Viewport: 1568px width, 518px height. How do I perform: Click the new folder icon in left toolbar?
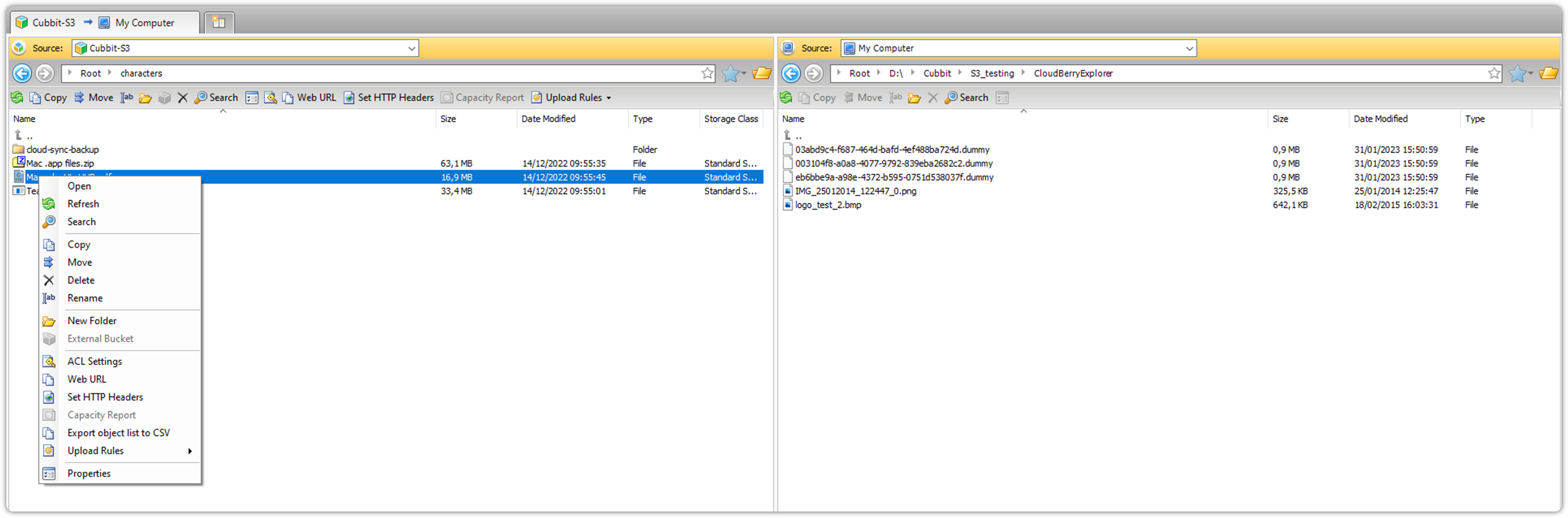(x=145, y=97)
